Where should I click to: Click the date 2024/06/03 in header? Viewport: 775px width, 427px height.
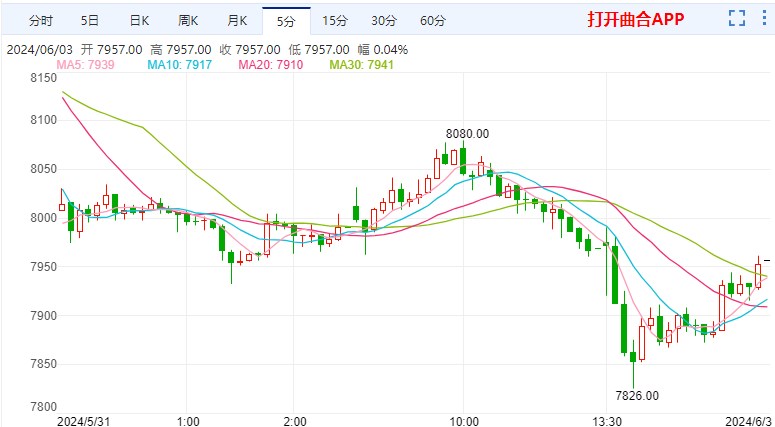(x=40, y=49)
